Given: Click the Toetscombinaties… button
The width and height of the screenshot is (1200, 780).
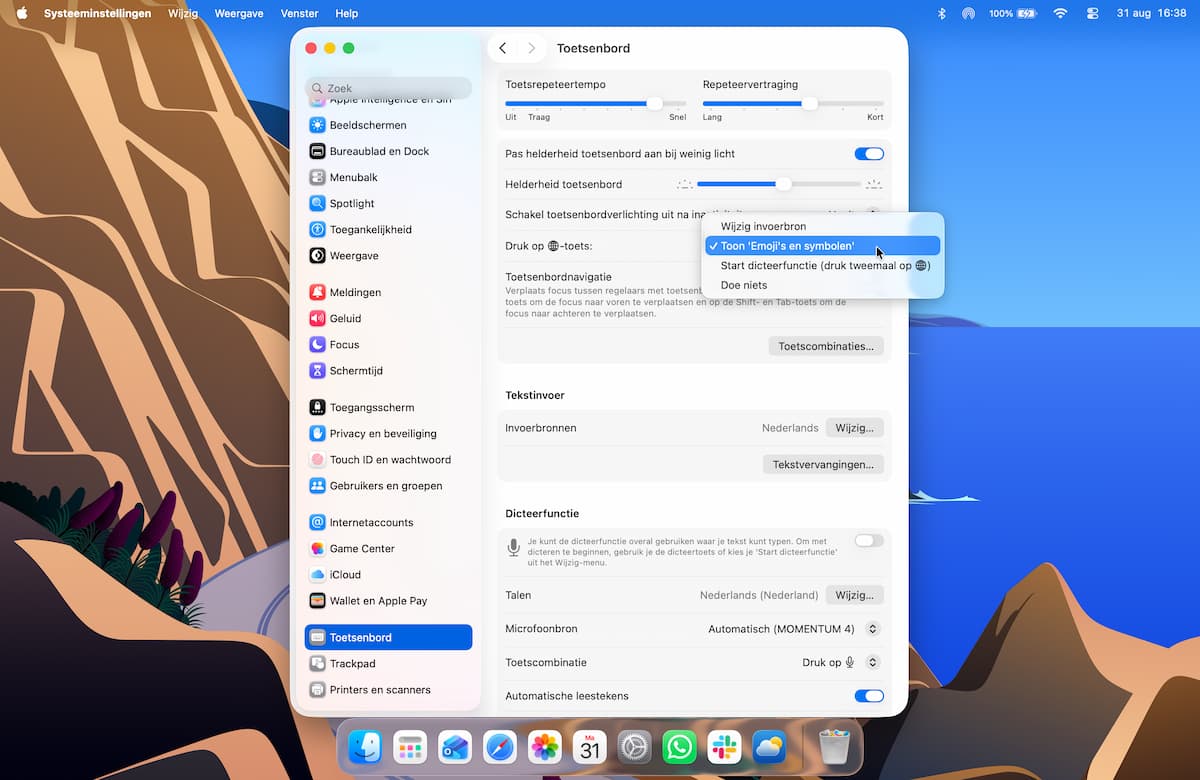Looking at the screenshot, I should (x=826, y=346).
